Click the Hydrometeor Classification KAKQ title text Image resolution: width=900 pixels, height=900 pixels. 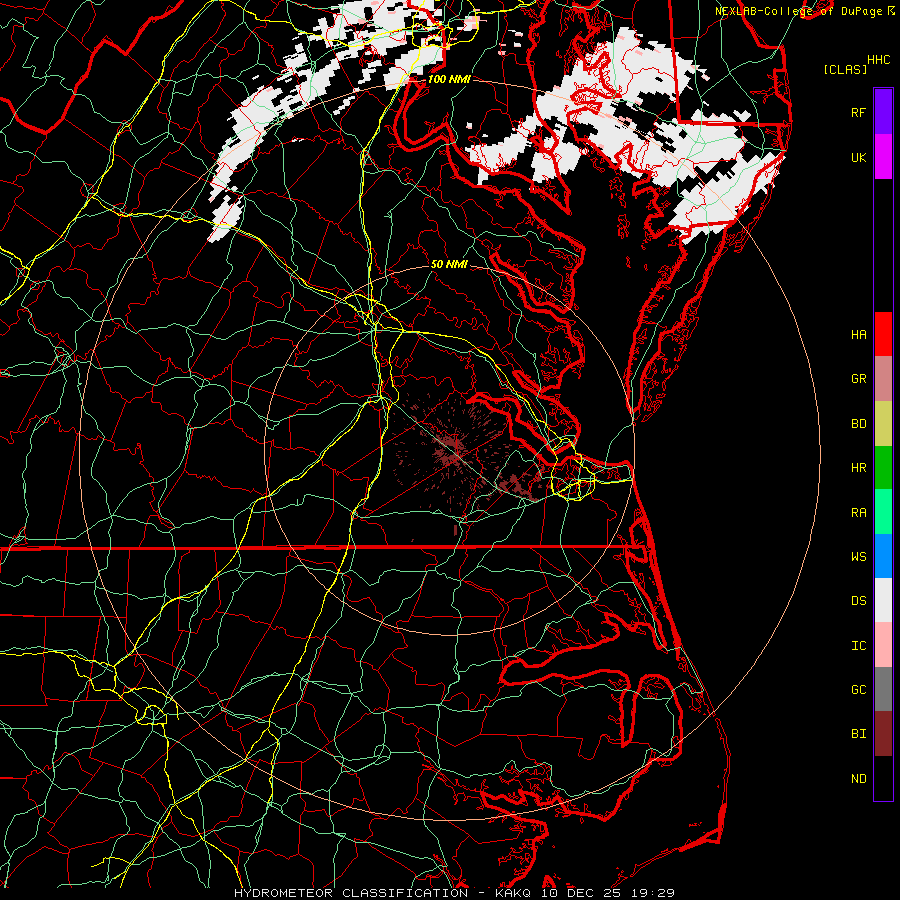pos(455,893)
